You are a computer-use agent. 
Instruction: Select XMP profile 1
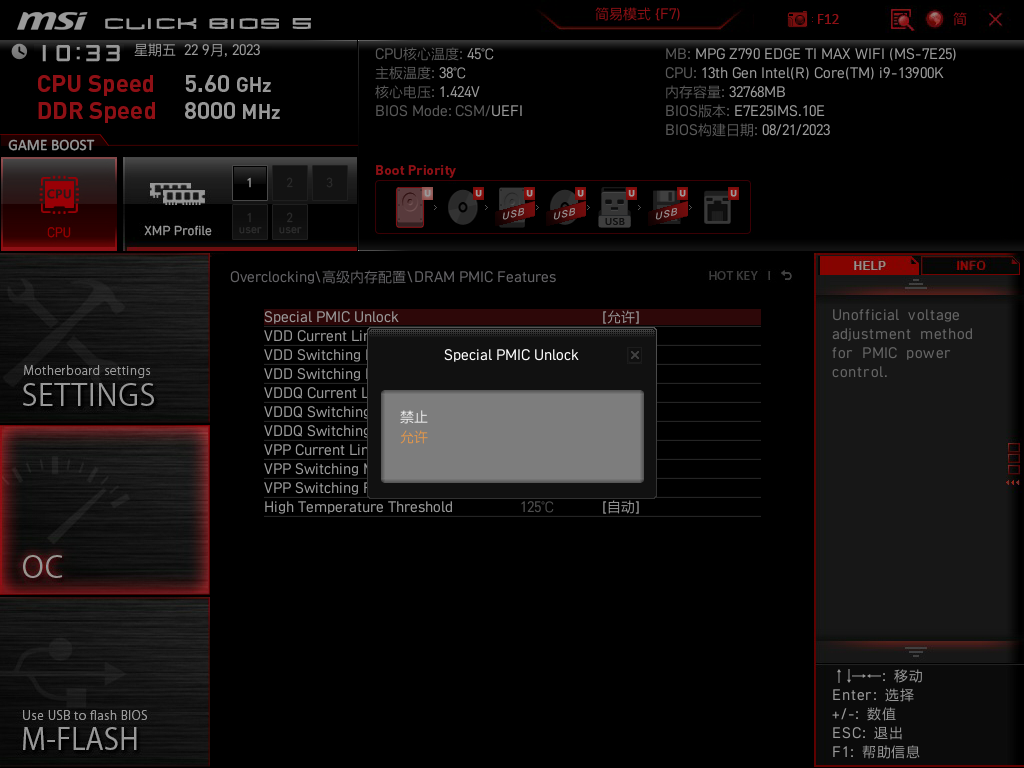click(x=249, y=183)
